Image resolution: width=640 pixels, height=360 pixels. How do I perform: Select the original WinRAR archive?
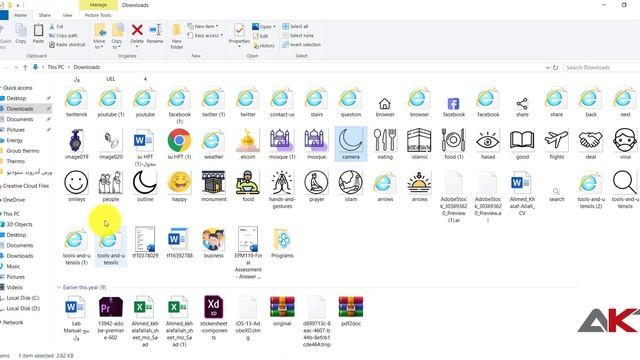(x=282, y=311)
